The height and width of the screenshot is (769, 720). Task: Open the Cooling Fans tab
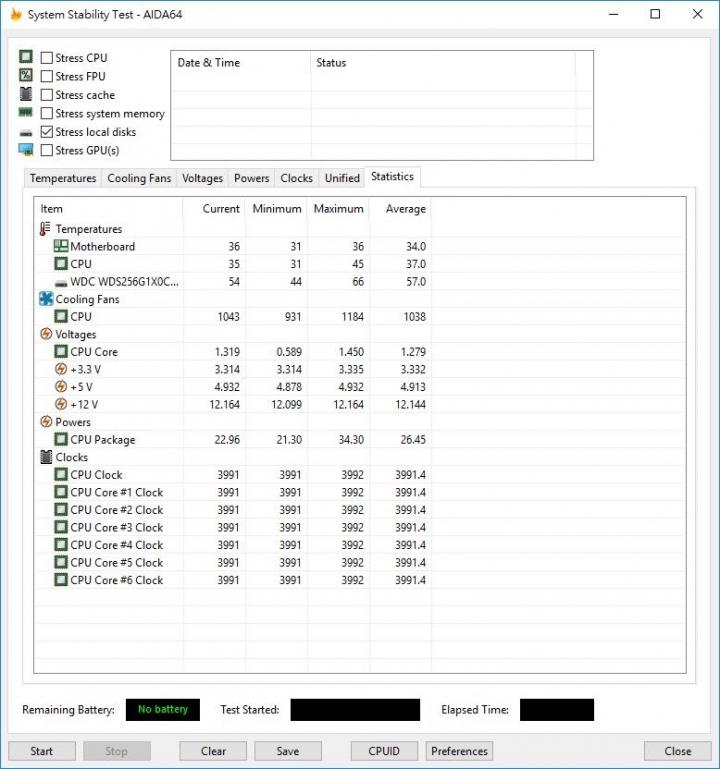(139, 178)
